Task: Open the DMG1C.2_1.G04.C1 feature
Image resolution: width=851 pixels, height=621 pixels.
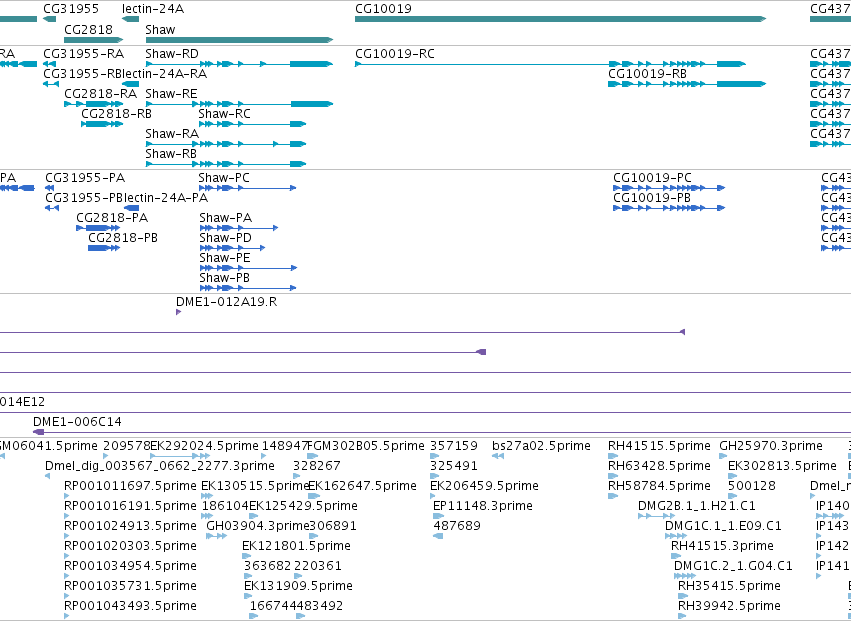Action: (x=685, y=575)
